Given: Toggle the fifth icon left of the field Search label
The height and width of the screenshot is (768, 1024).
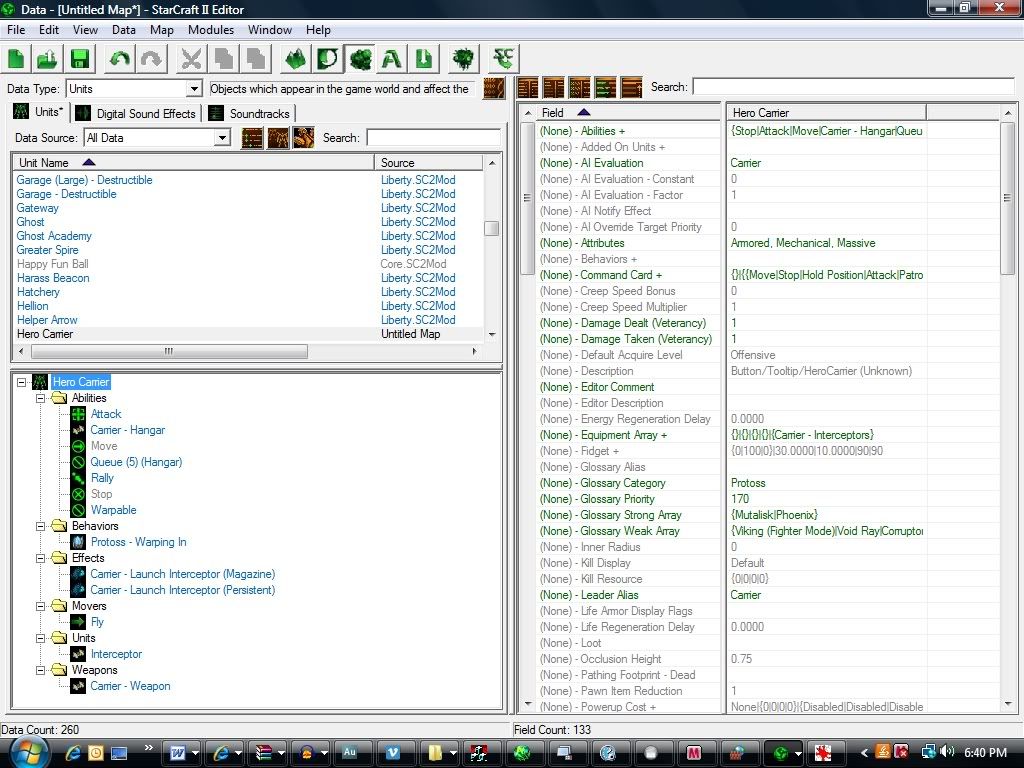Looking at the screenshot, I should pyautogui.click(x=632, y=87).
